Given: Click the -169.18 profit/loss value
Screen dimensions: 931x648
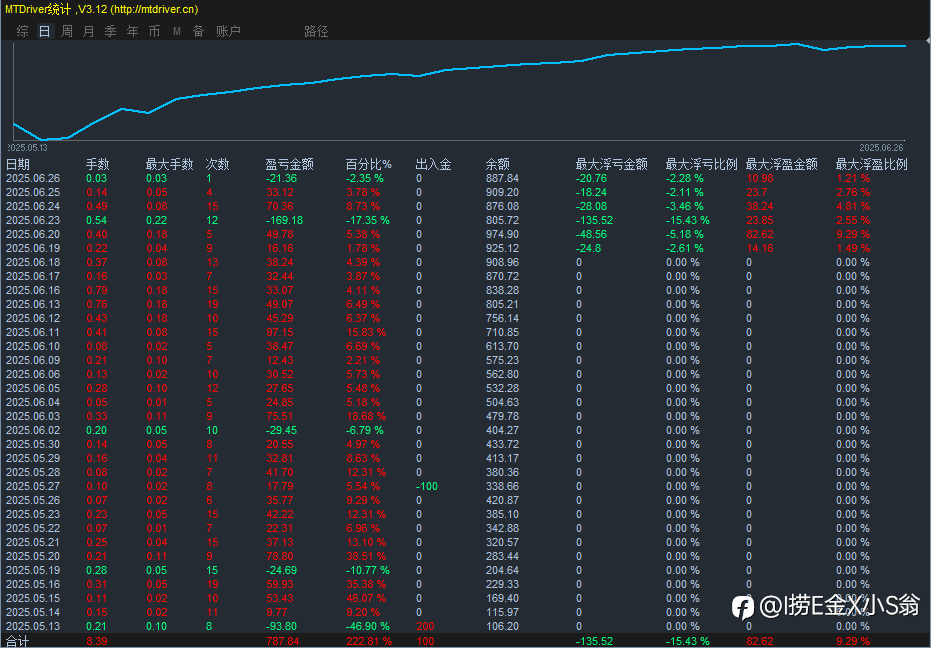Looking at the screenshot, I should point(284,220).
